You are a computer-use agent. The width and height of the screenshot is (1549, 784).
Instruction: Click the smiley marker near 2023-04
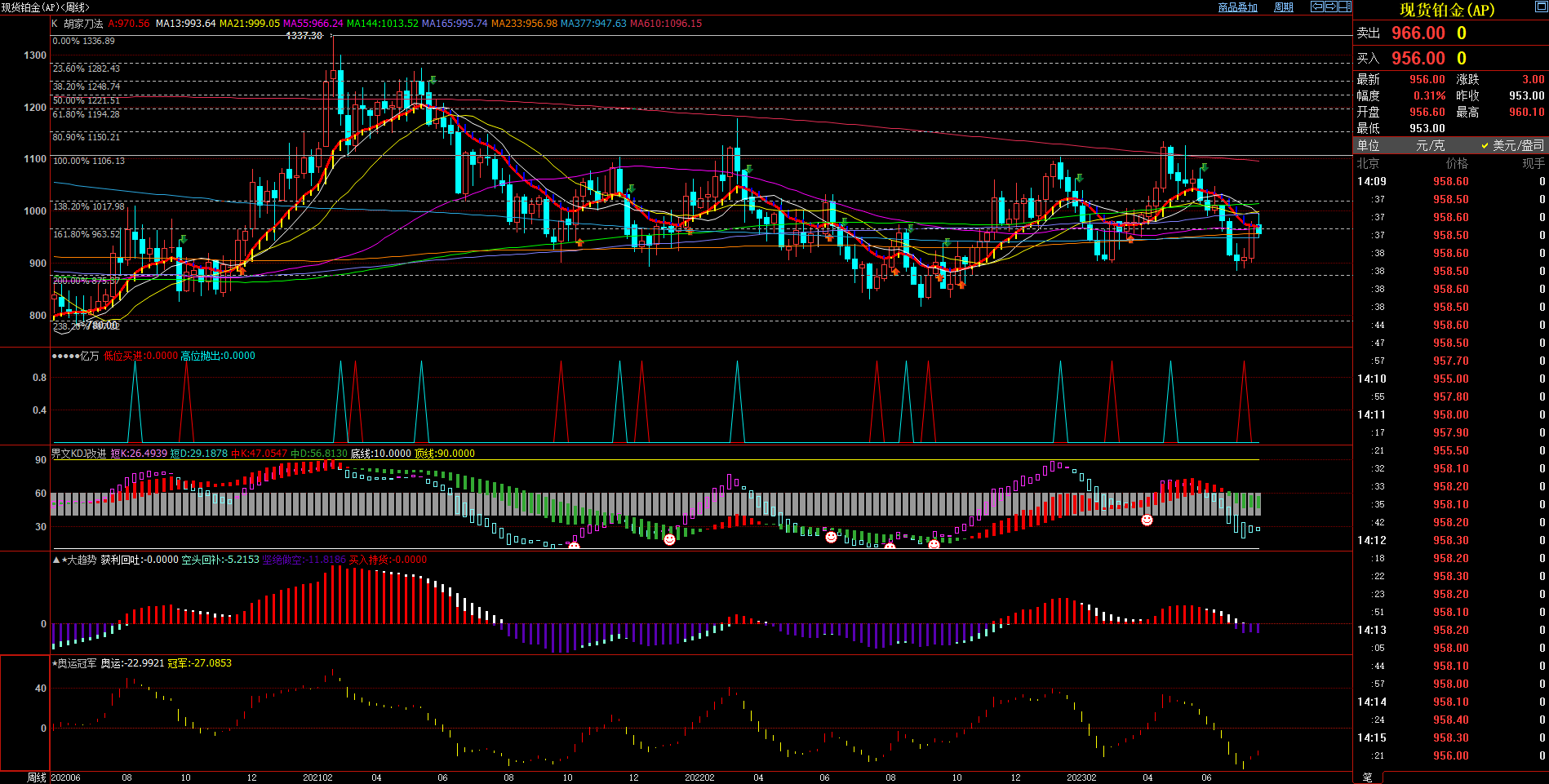(1147, 520)
